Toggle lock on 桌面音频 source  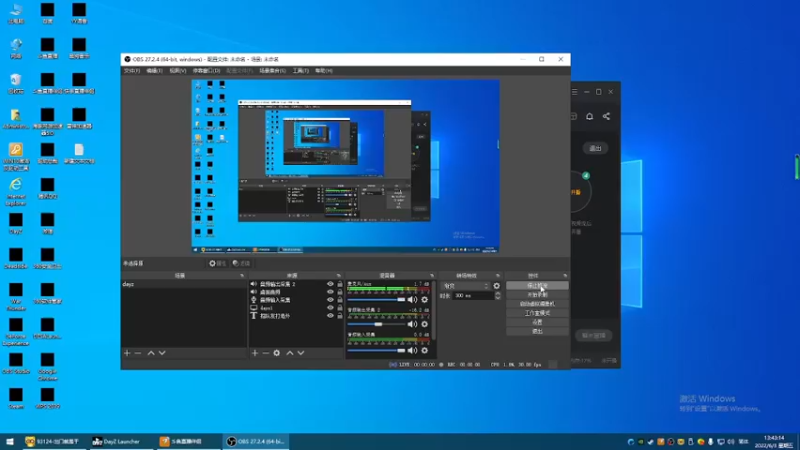tap(340, 292)
